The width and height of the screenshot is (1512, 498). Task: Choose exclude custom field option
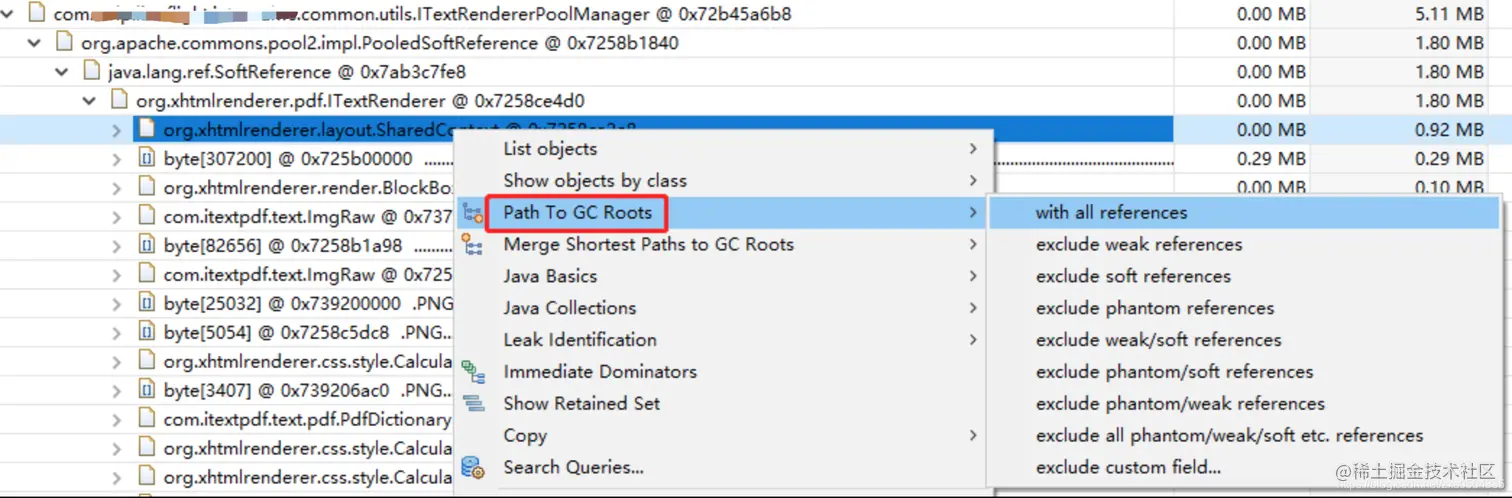[x=1128, y=467]
